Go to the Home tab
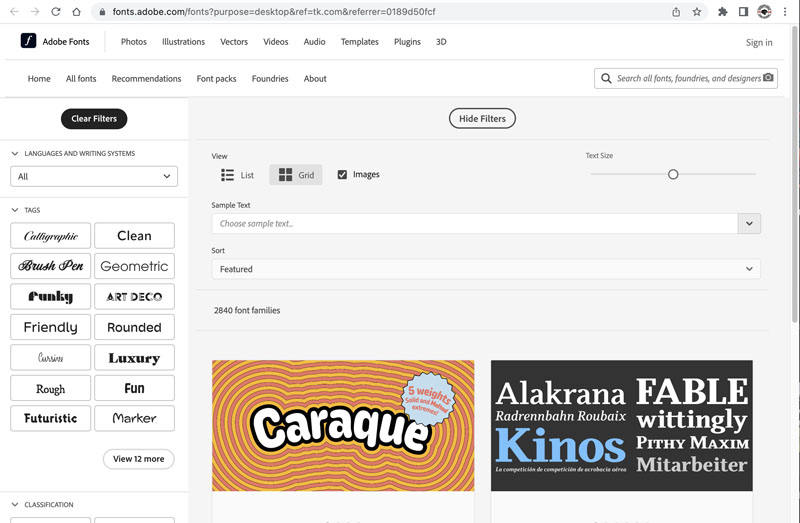The height and width of the screenshot is (523, 800). click(39, 79)
